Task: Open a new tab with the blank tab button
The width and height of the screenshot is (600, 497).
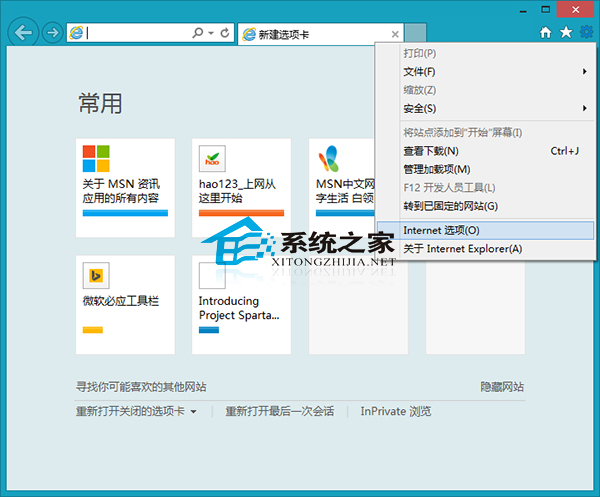Action: point(416,33)
